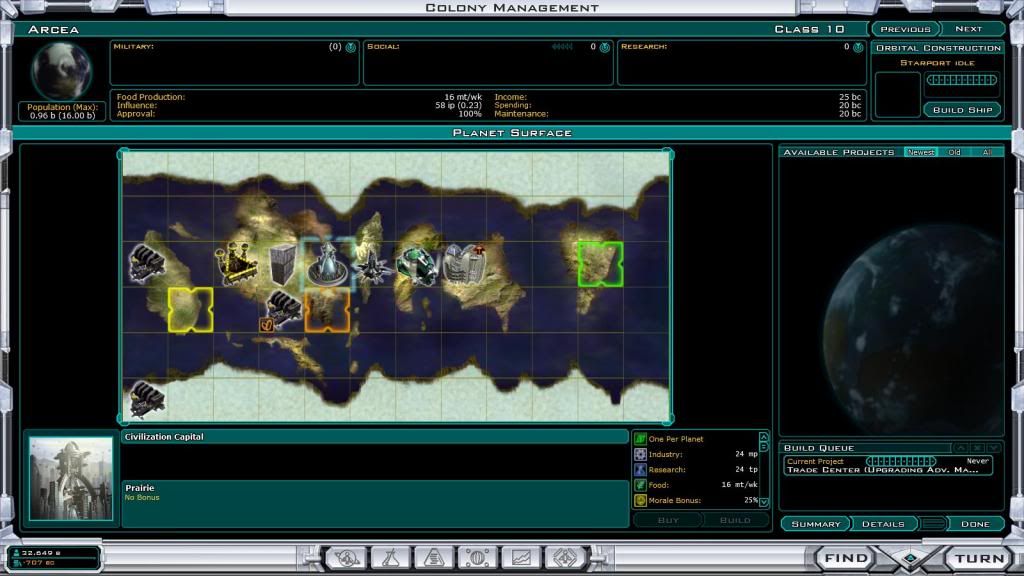Viewport: 1024px width, 576px height.
Task: Open the planets and ships bottom bar icon
Action: [347, 558]
